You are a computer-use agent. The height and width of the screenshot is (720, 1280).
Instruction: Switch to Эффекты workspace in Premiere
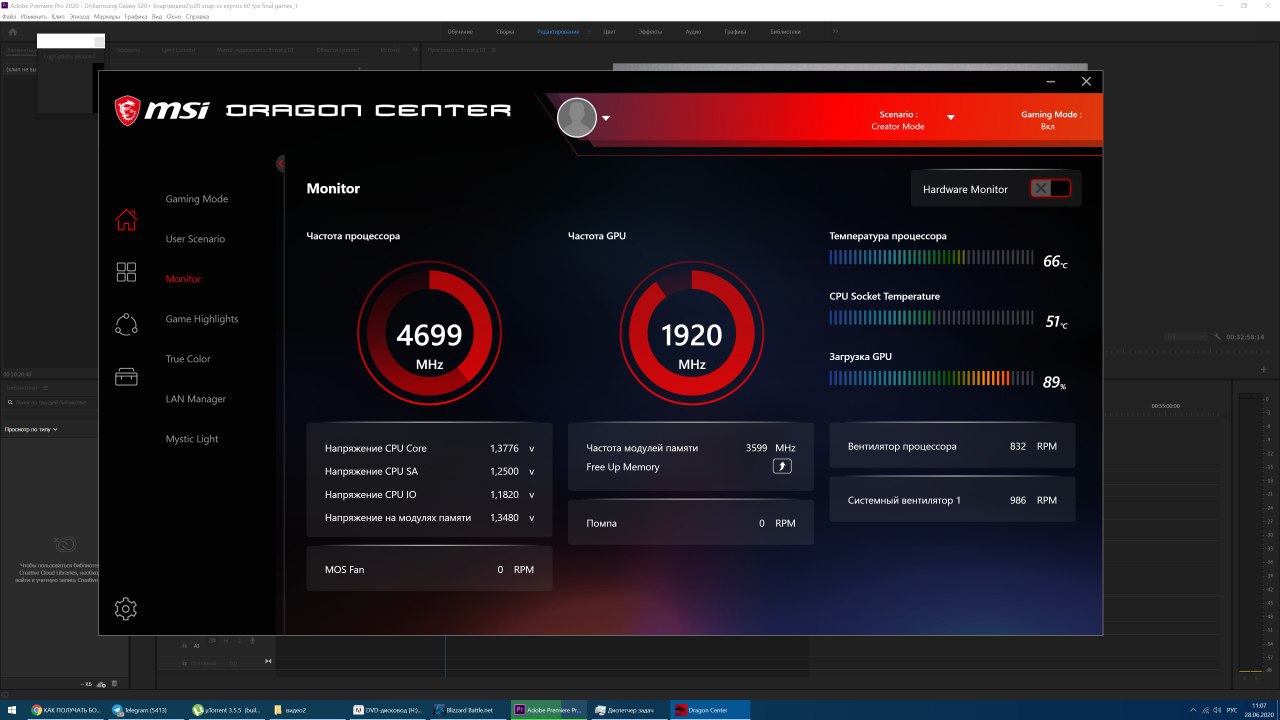(x=651, y=32)
